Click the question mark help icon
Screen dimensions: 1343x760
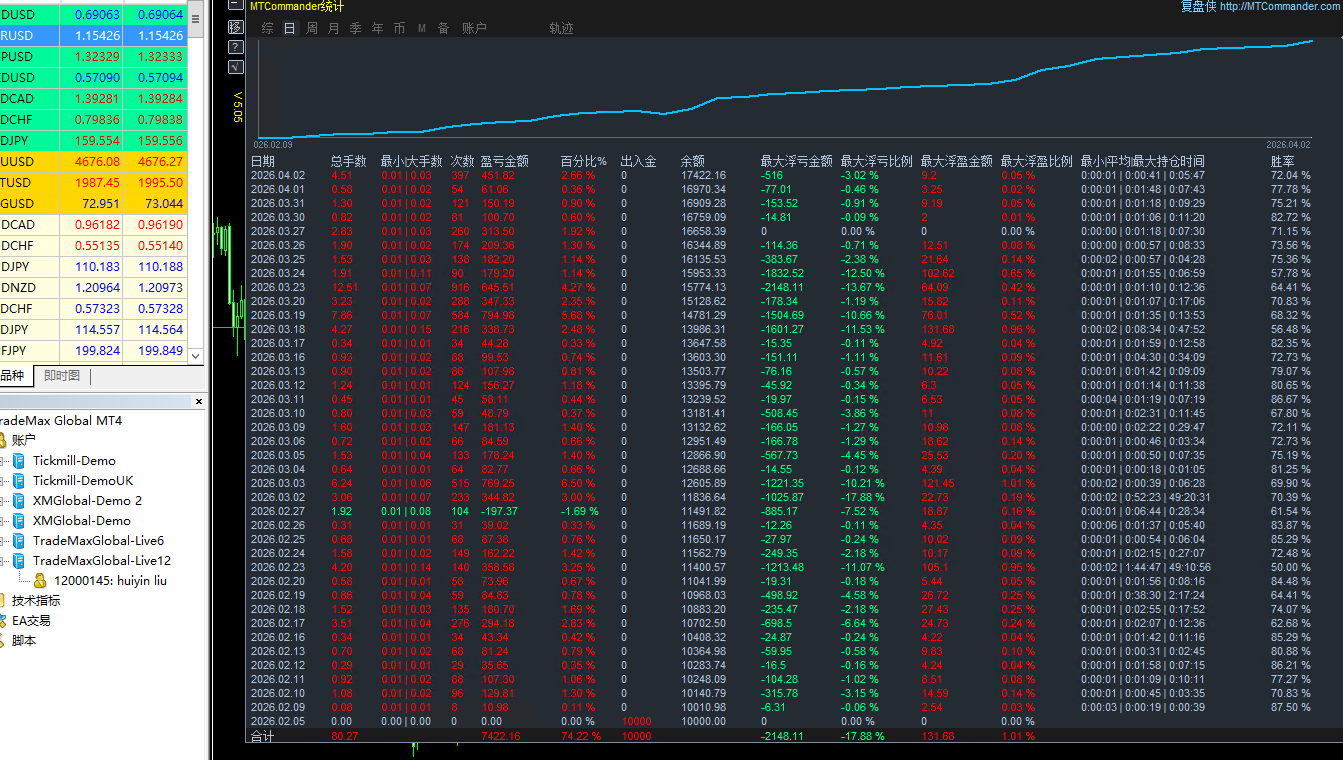(235, 47)
